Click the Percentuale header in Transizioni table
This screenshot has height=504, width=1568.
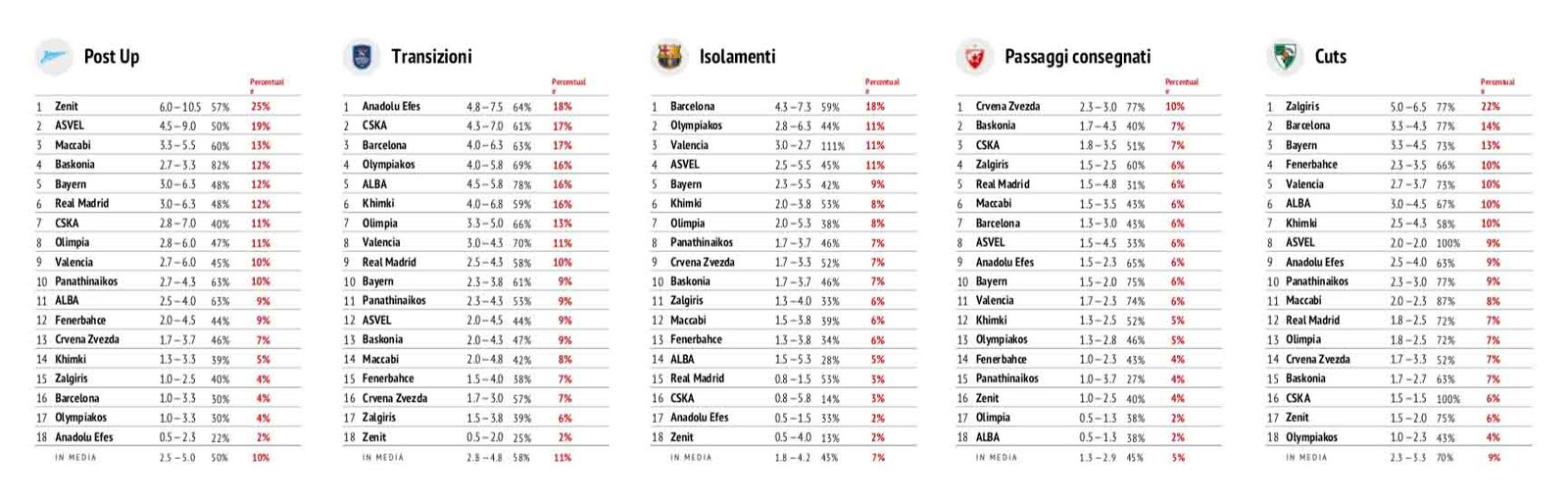click(x=568, y=85)
